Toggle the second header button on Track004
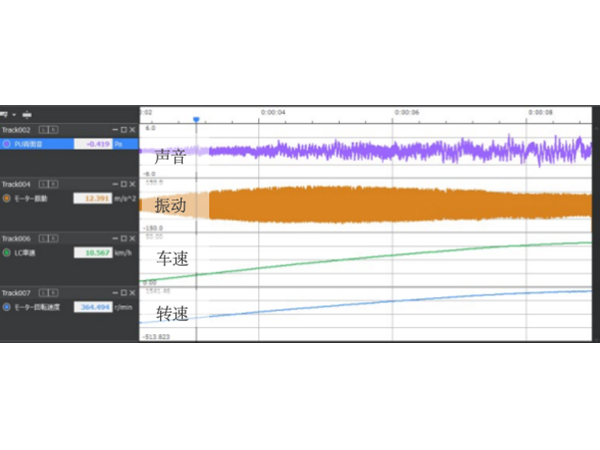The height and width of the screenshot is (450, 600). tap(52, 184)
